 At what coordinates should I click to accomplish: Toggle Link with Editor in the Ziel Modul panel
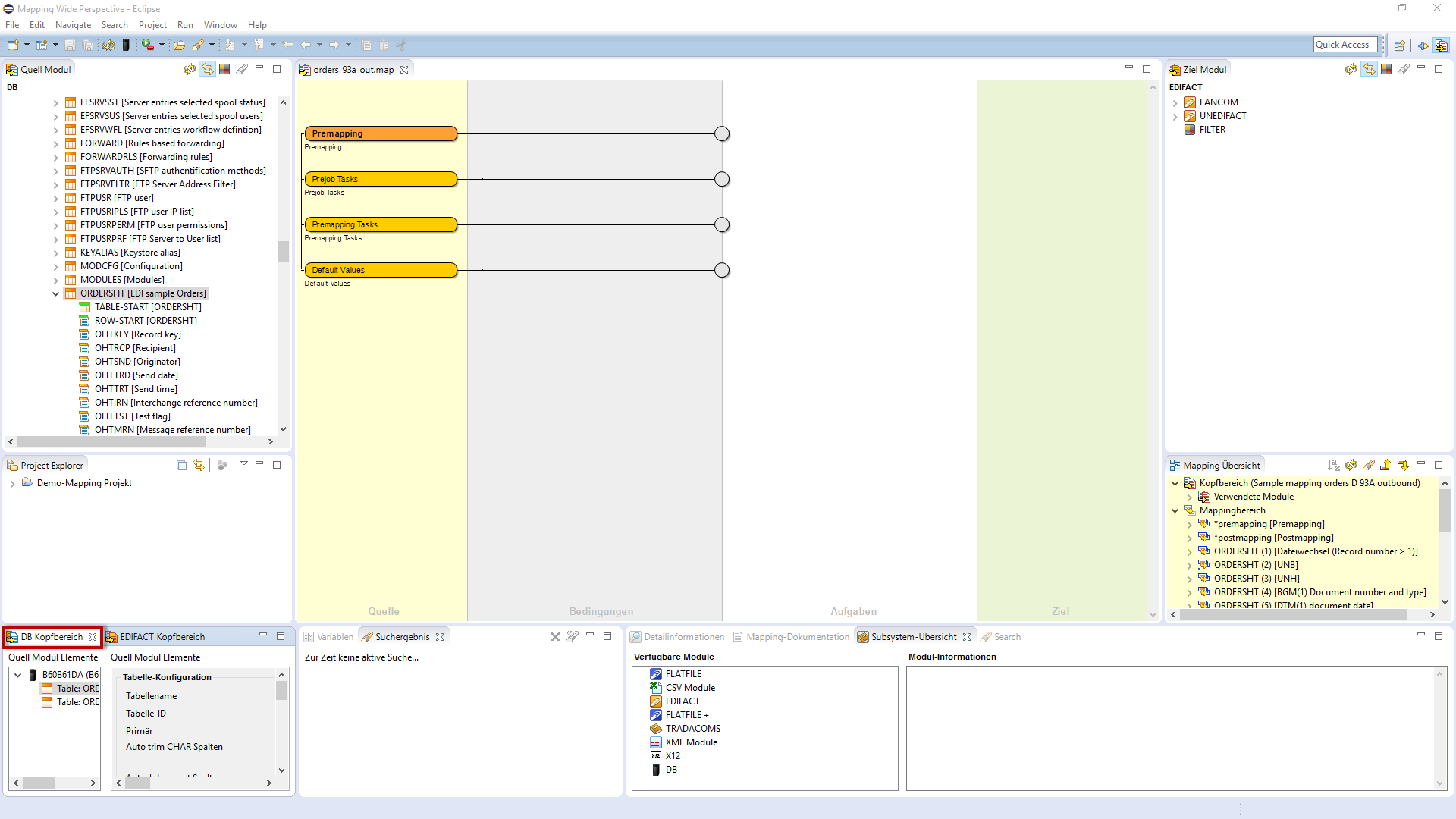[x=1369, y=69]
